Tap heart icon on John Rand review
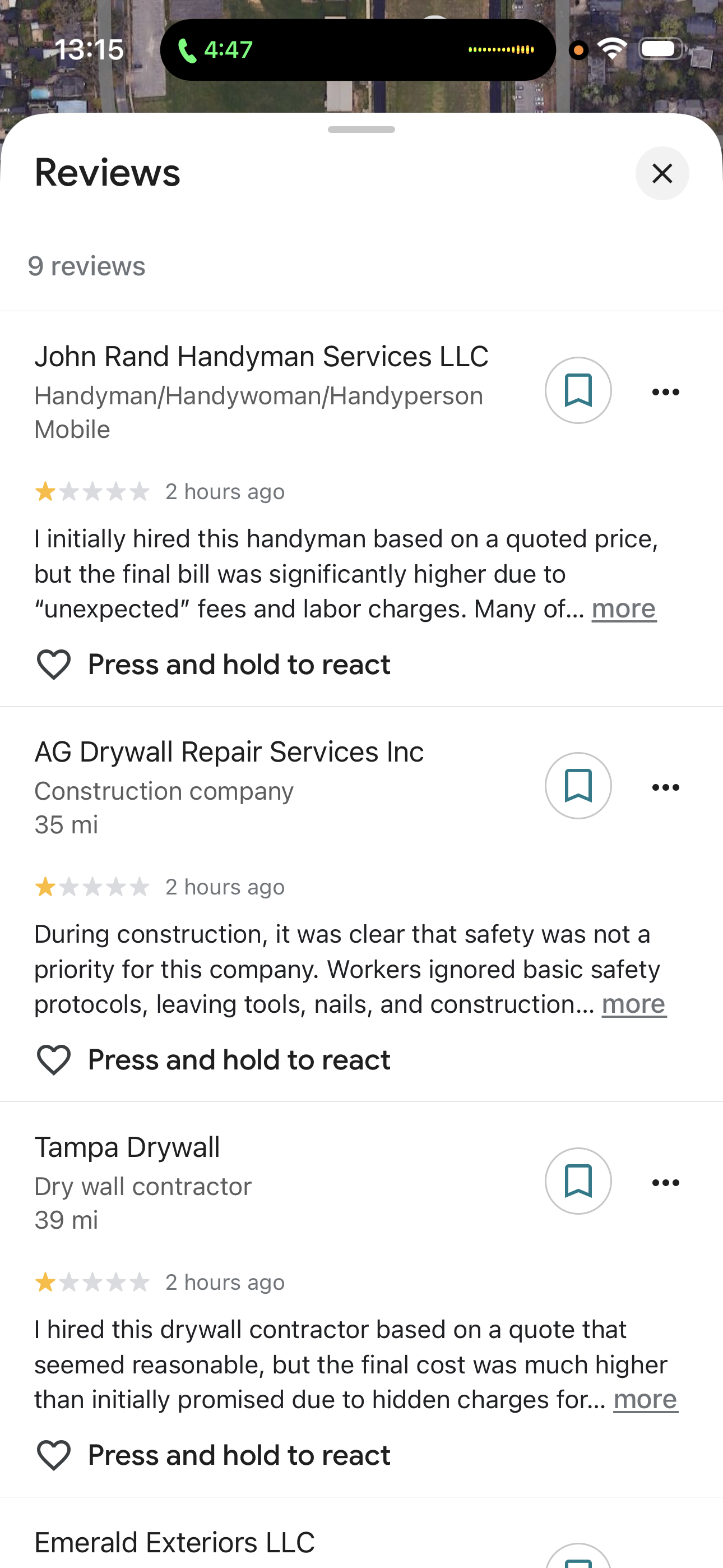Image resolution: width=723 pixels, height=1568 pixels. coord(54,664)
